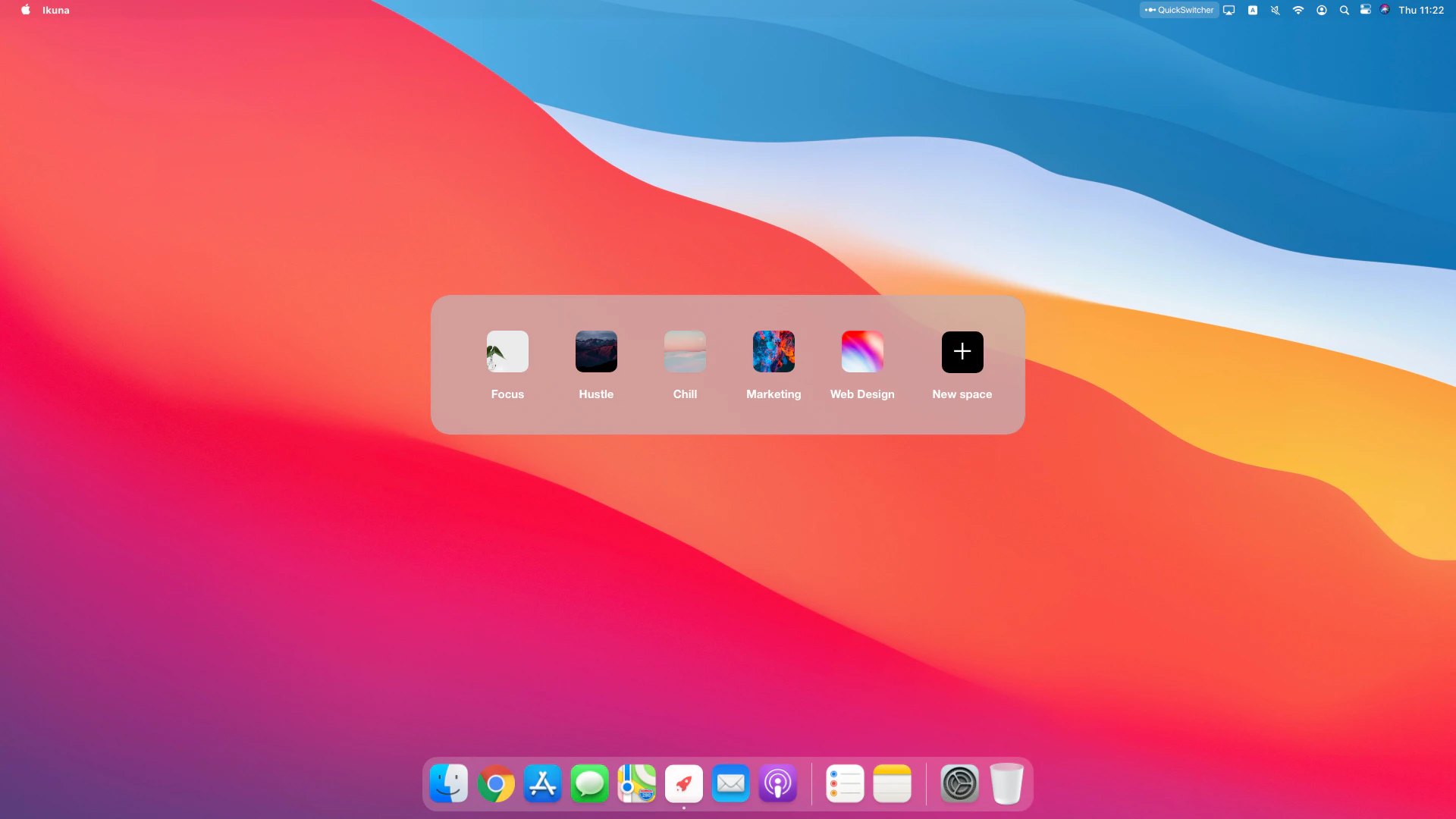Switch to the Web Design space
The image size is (1456, 819).
click(862, 351)
